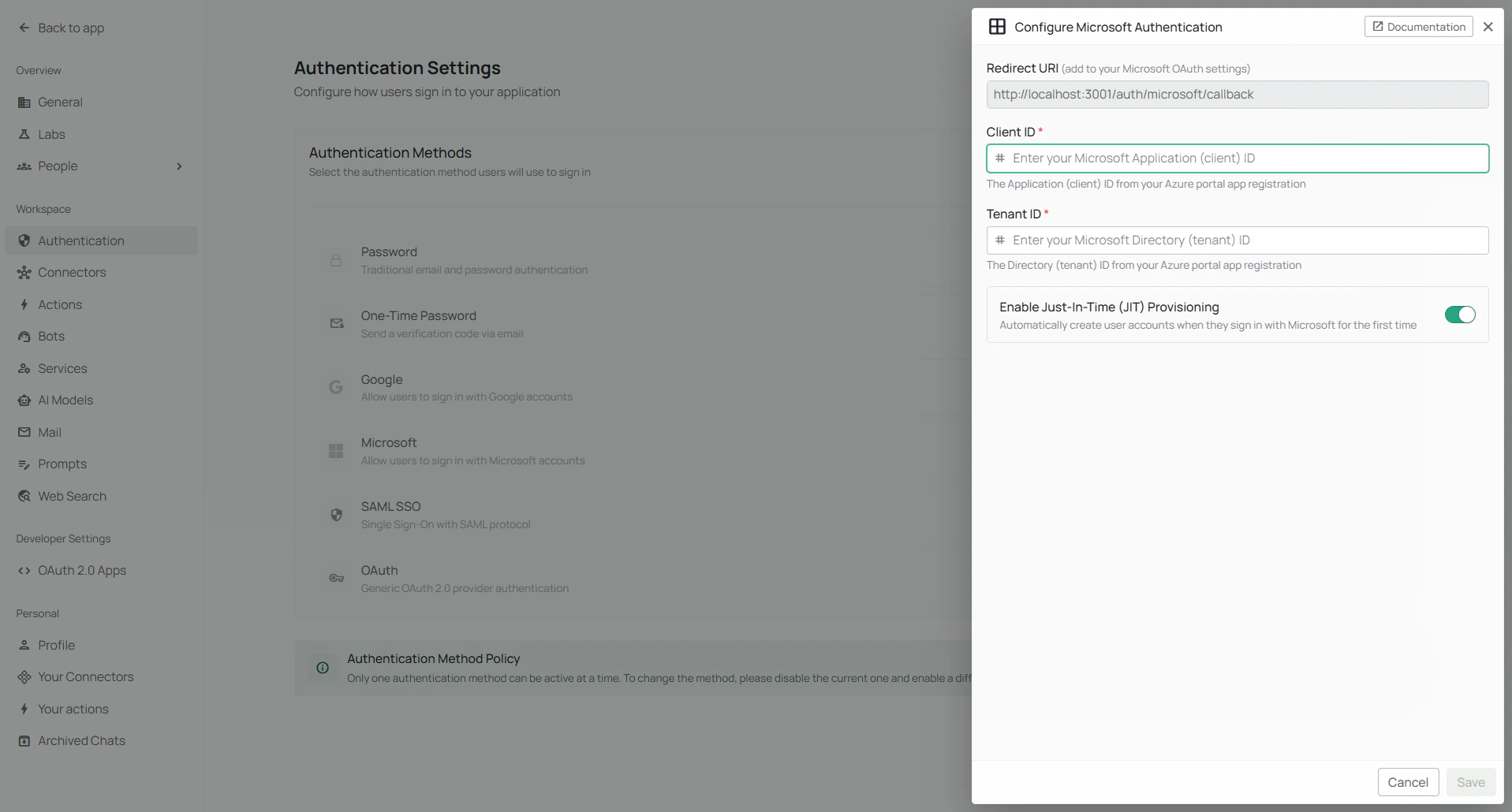Go to Connectors in Workspace
The width and height of the screenshot is (1512, 812).
[101, 273]
